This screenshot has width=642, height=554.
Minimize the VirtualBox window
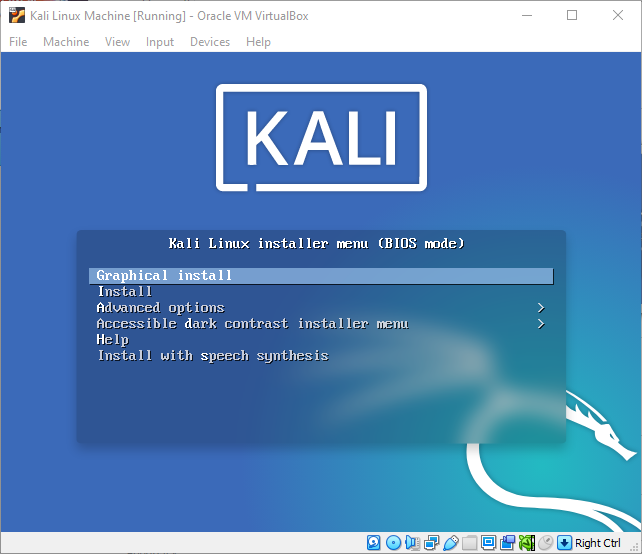click(527, 16)
